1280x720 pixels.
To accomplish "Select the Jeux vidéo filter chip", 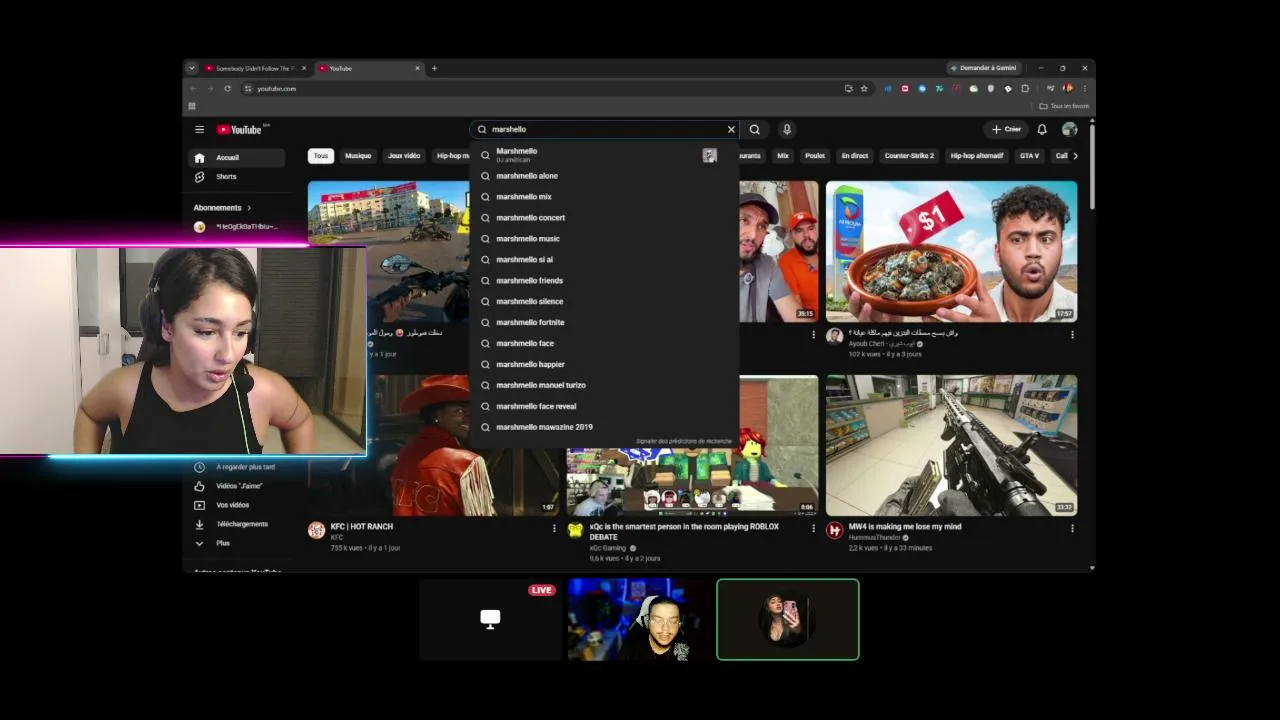I will tap(404, 156).
